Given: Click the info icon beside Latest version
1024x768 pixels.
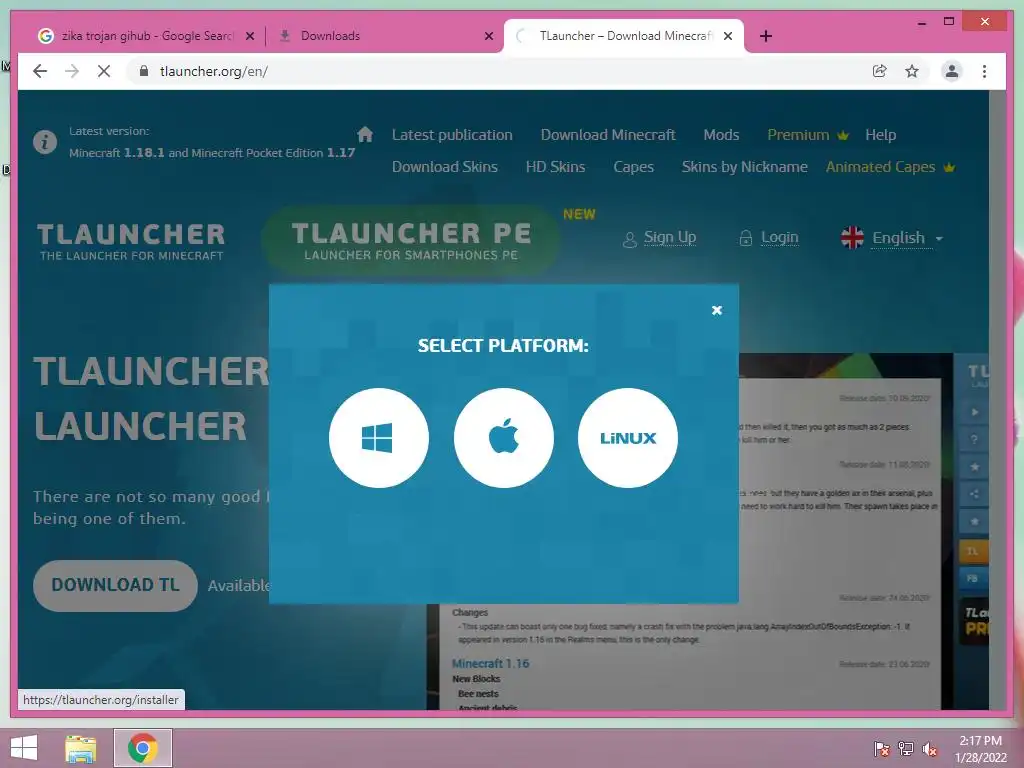Looking at the screenshot, I should pos(45,142).
